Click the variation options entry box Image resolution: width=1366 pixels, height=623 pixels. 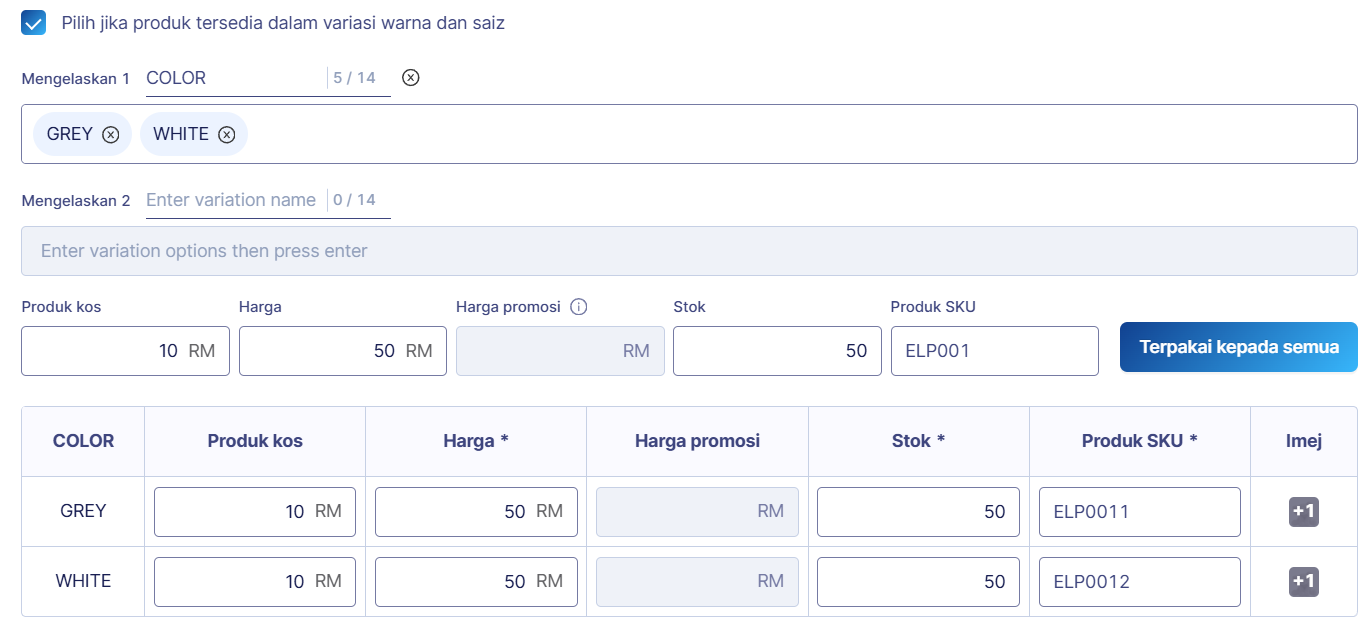click(x=689, y=251)
